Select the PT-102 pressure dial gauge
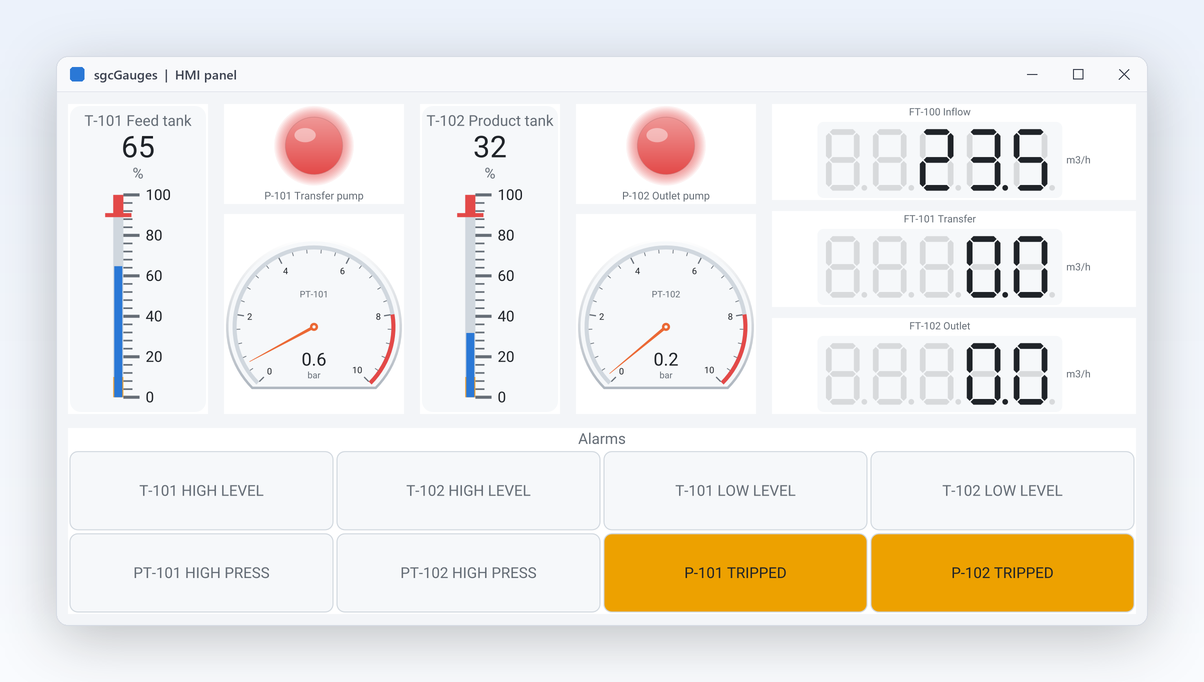Screen dimensions: 1204x682 (666, 316)
